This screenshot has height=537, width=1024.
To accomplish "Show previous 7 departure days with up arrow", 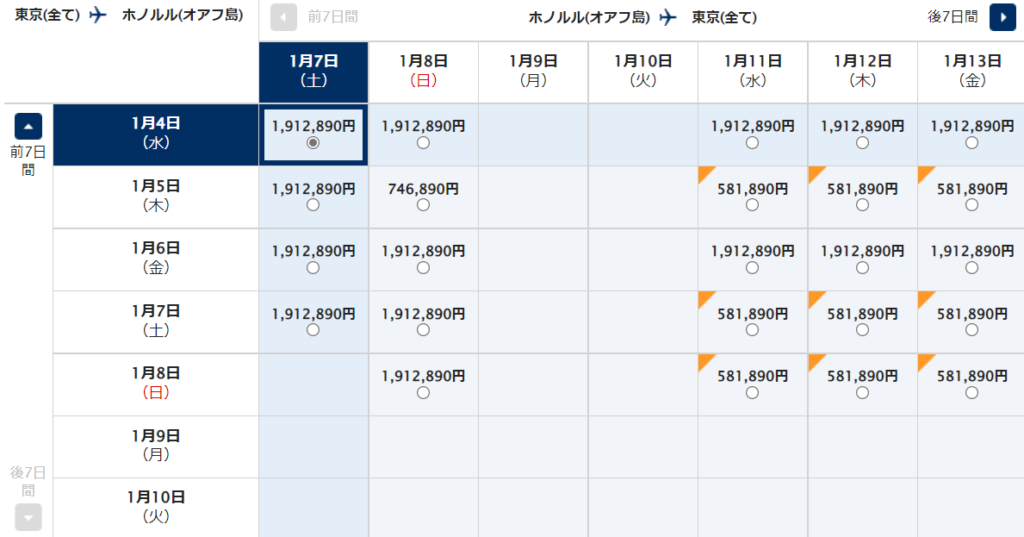I will (x=28, y=126).
